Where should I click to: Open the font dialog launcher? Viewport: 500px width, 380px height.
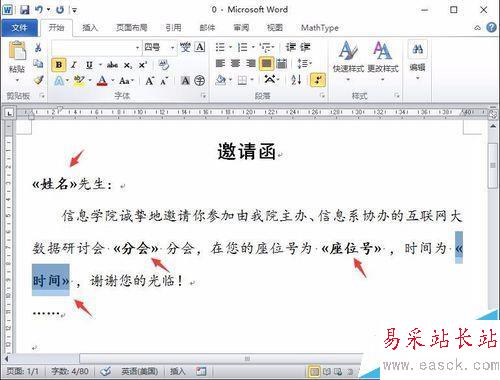(203, 96)
